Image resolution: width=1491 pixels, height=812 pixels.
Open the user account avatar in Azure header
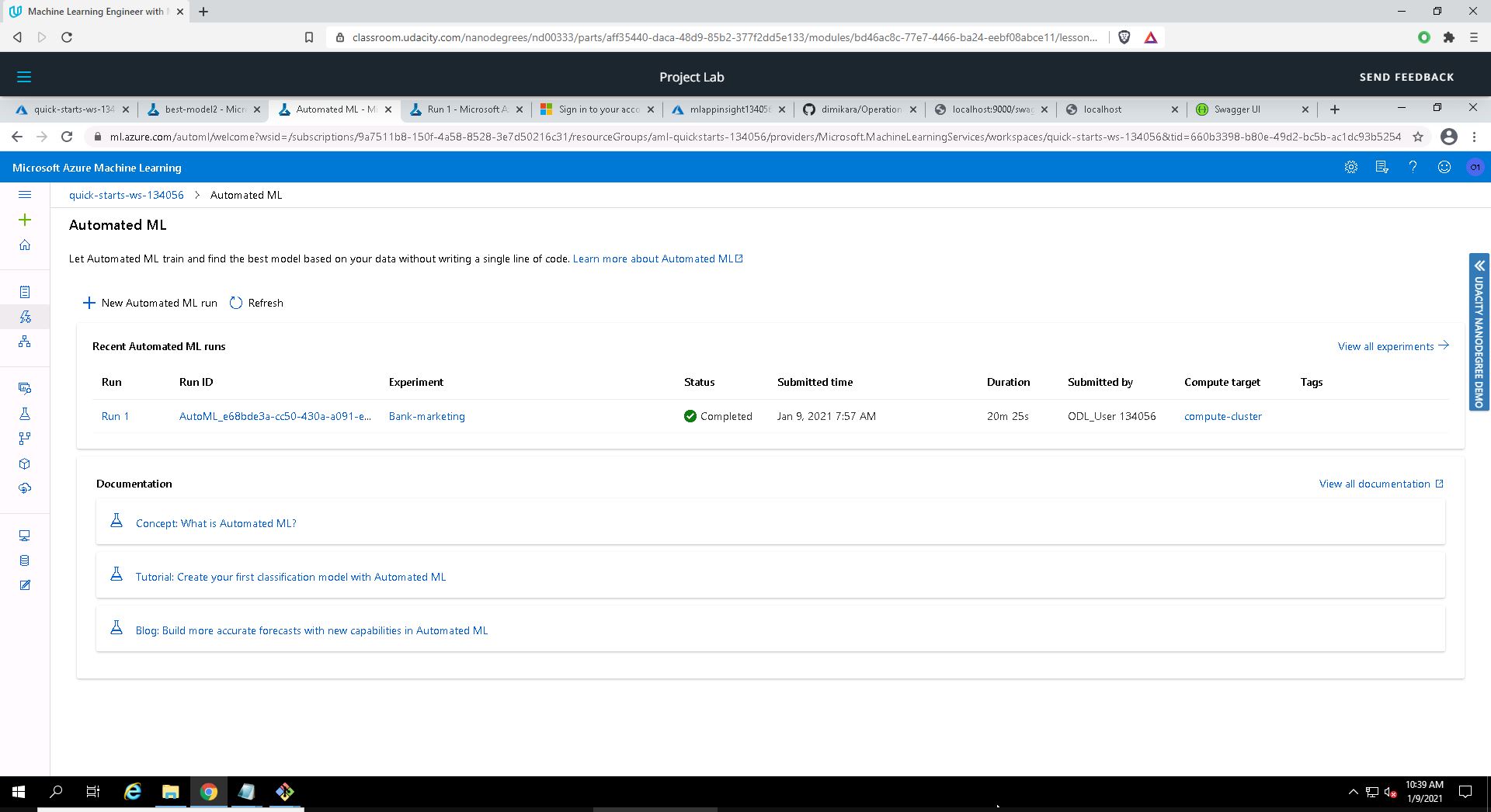(x=1475, y=167)
